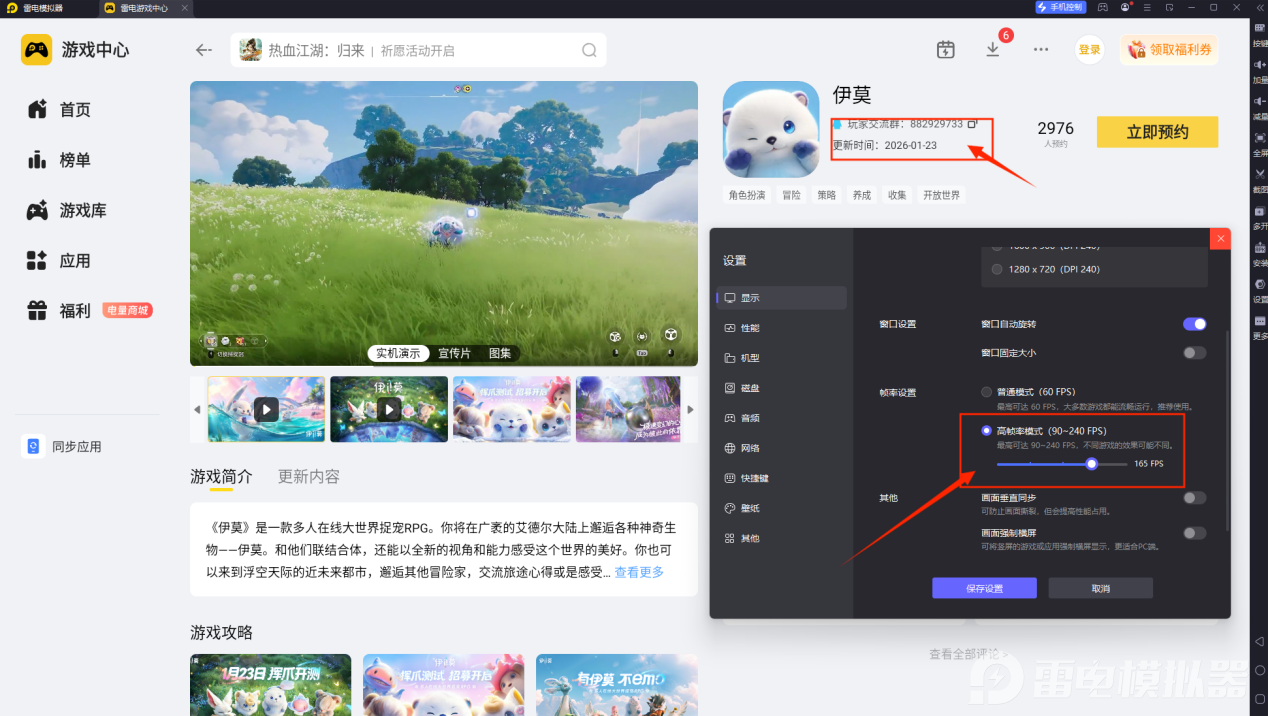The width and height of the screenshot is (1268, 716).
Task: Click the back arrow beside search box
Action: pos(204,50)
